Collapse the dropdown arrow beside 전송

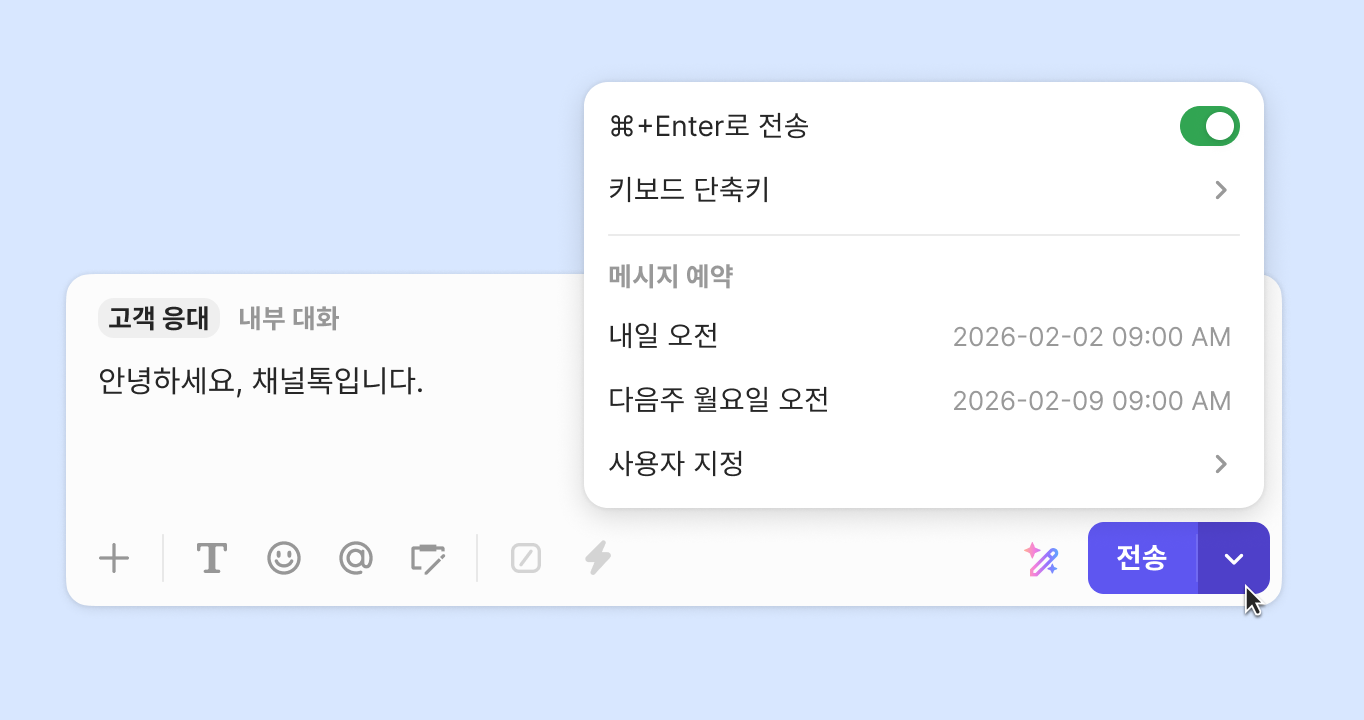tap(1234, 558)
